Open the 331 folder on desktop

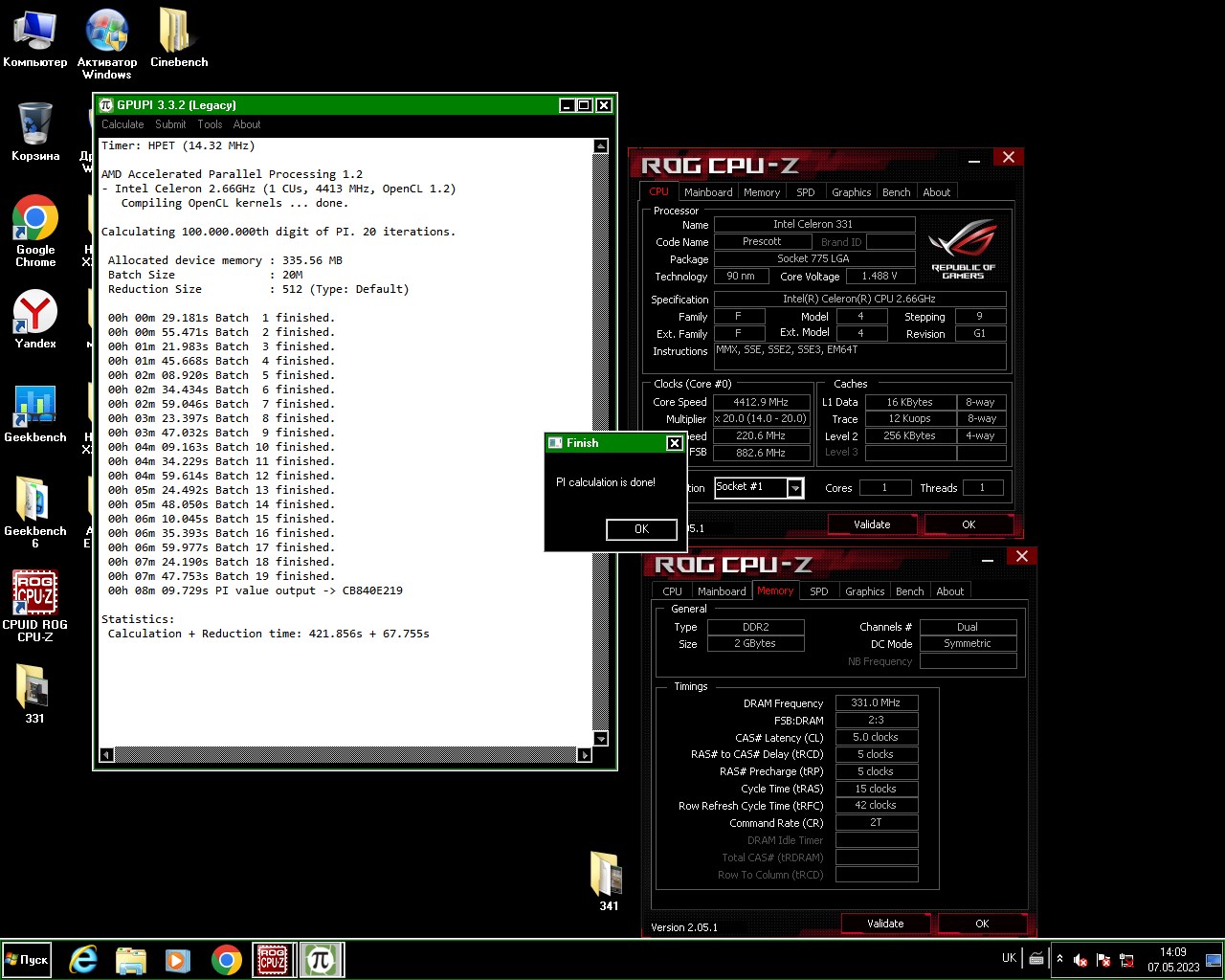point(34,693)
